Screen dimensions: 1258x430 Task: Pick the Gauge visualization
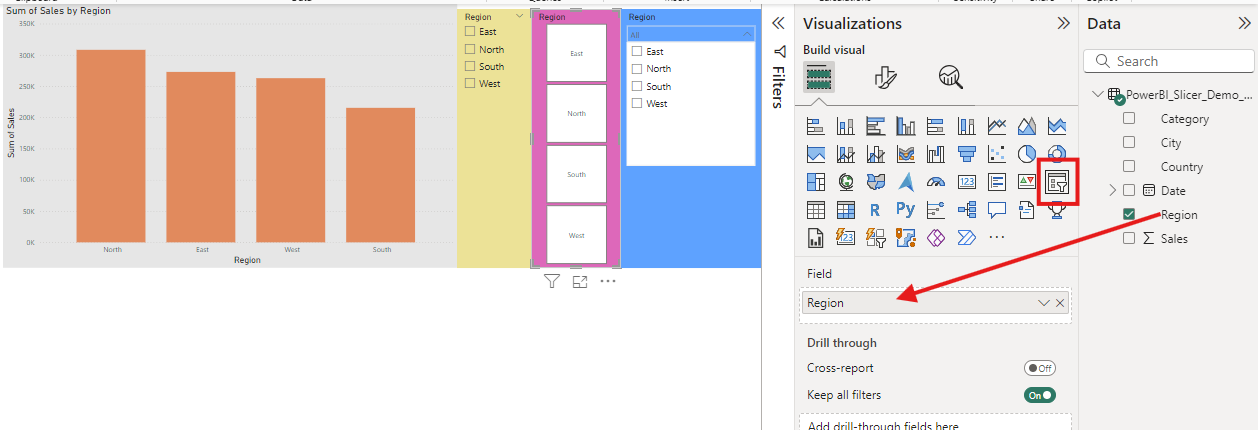pyautogui.click(x=936, y=182)
